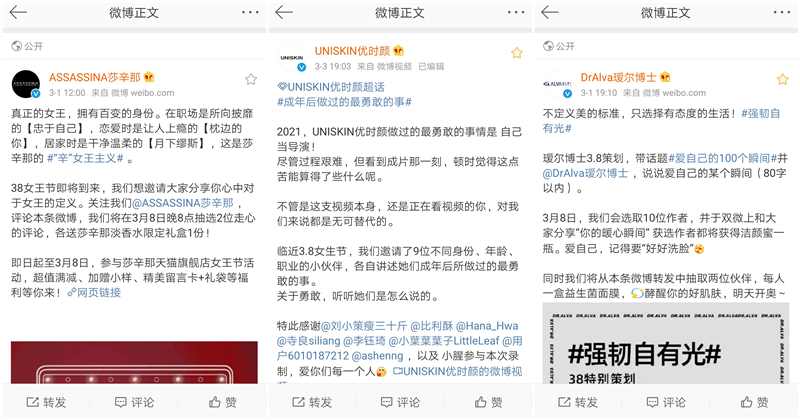Open the 网页链接 web link
The width and height of the screenshot is (800, 420).
tap(94, 293)
